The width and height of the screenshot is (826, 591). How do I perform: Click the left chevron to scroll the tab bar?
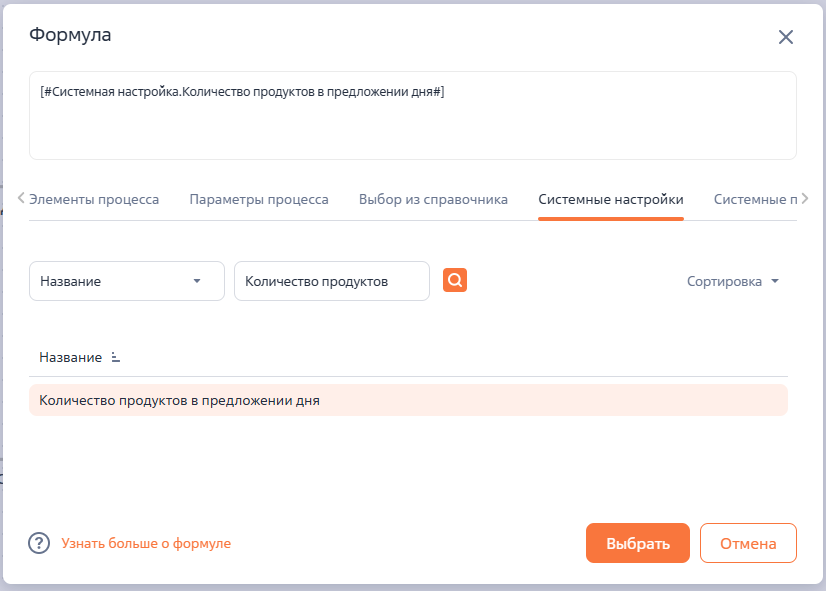pos(19,199)
